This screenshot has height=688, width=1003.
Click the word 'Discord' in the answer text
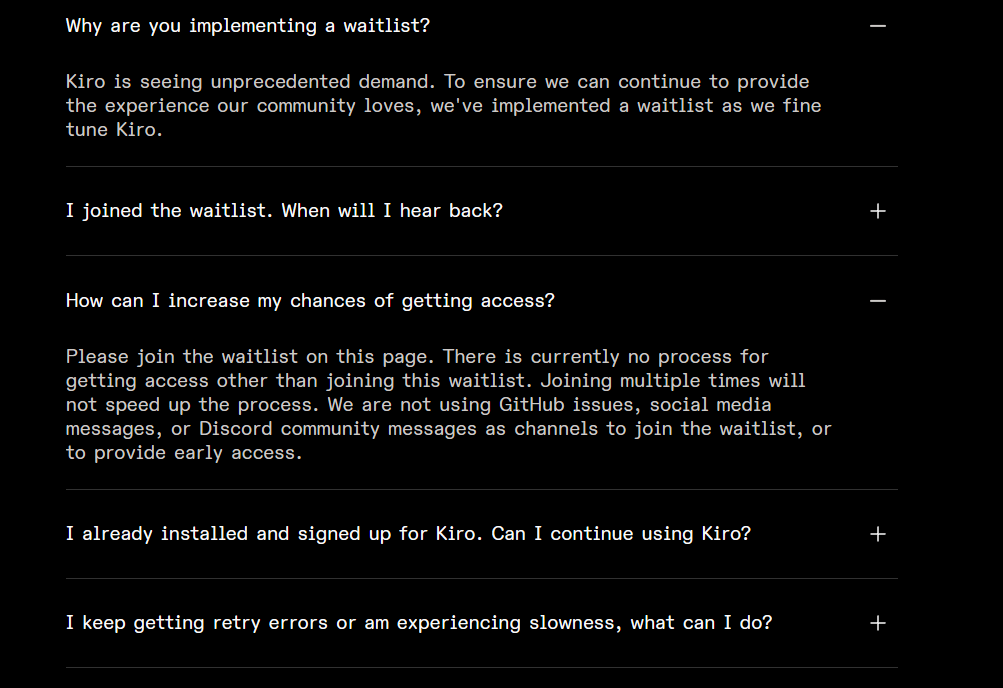point(236,429)
